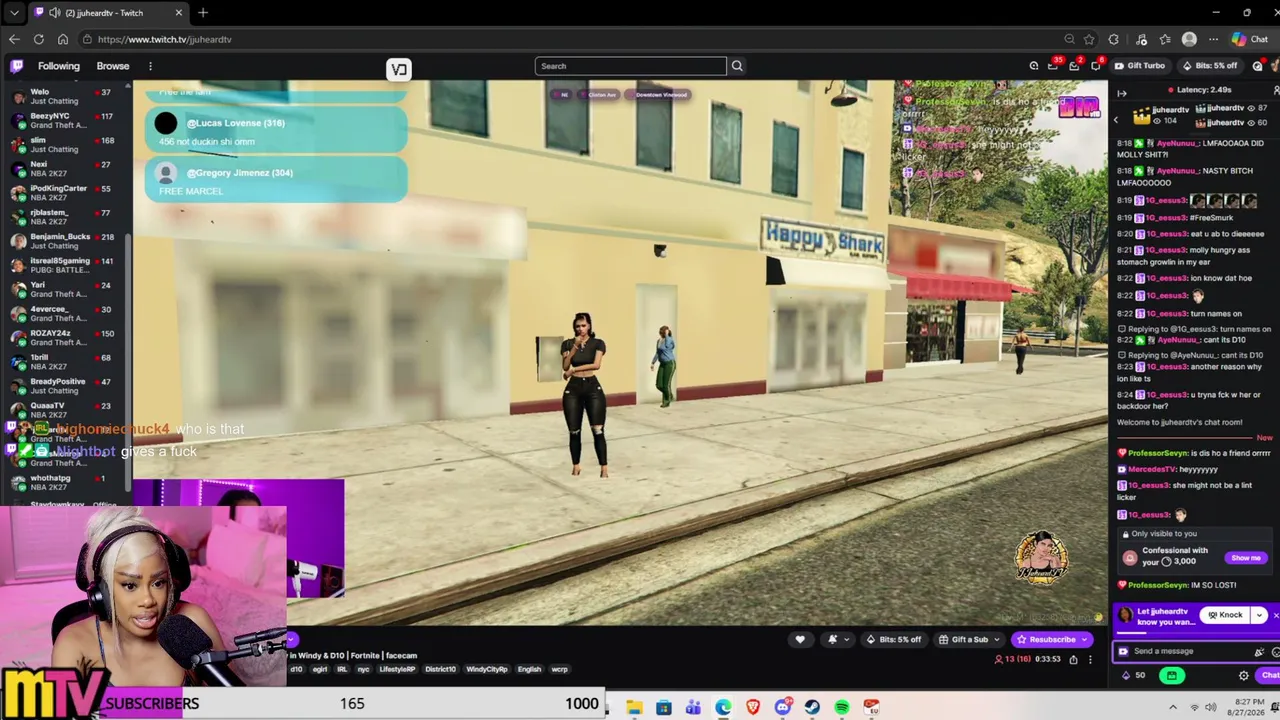Open Welo's channel in sidebar
1280x720 pixels.
click(x=66, y=96)
